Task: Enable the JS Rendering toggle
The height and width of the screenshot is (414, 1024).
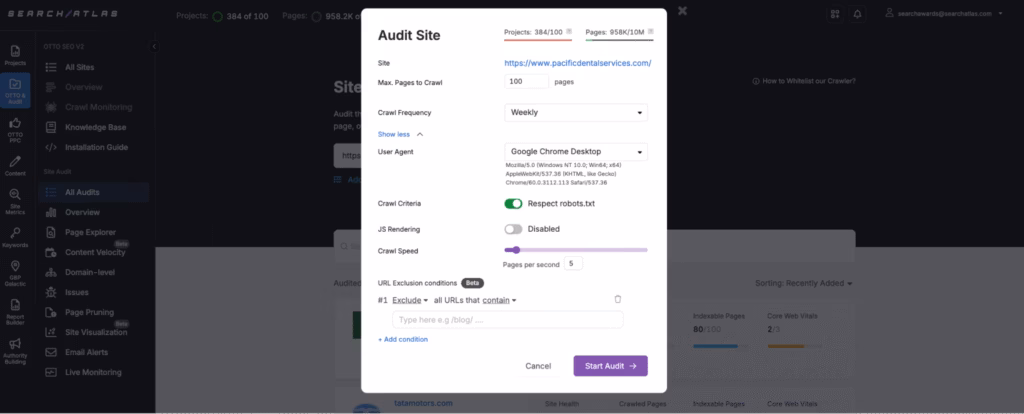Action: [x=513, y=229]
